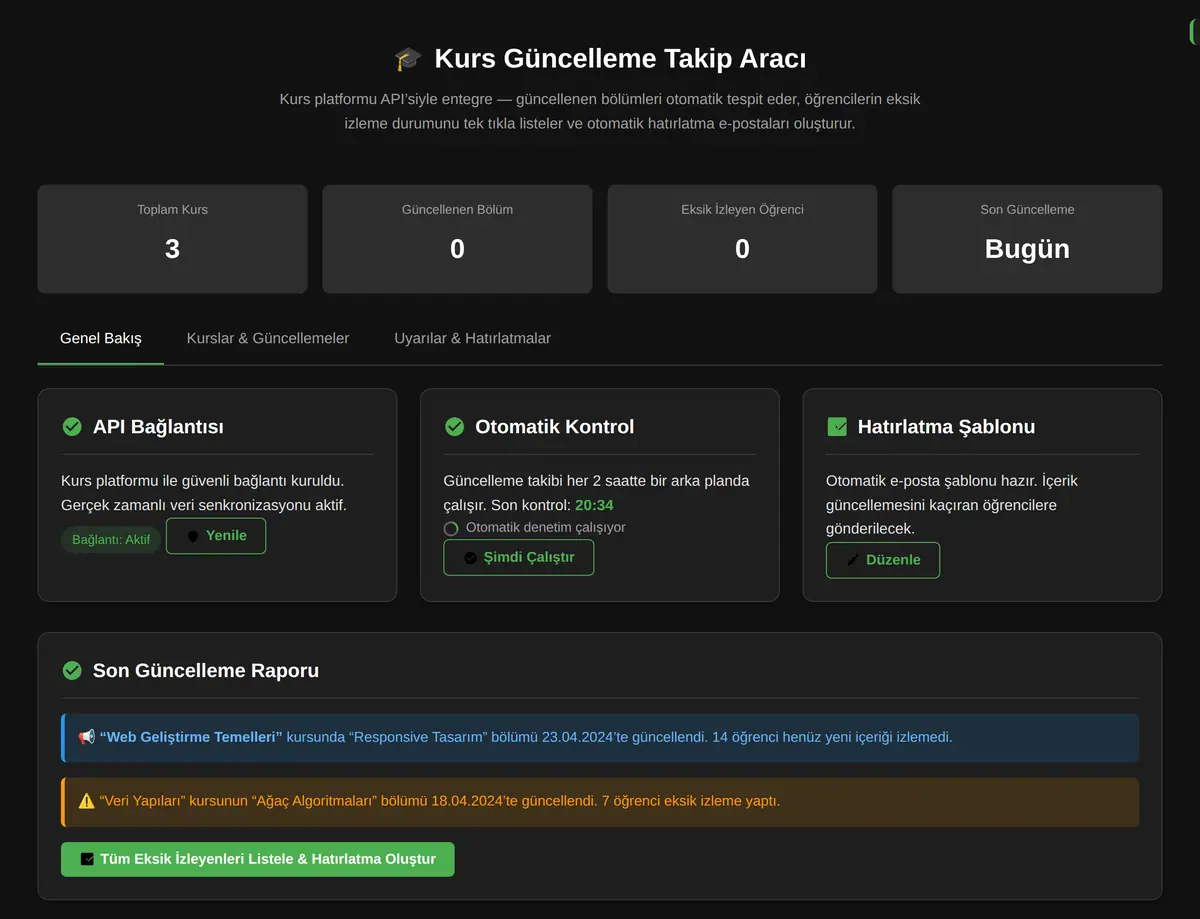Click the graduation cap icon in the title
Image resolution: width=1200 pixels, height=919 pixels.
tap(408, 59)
